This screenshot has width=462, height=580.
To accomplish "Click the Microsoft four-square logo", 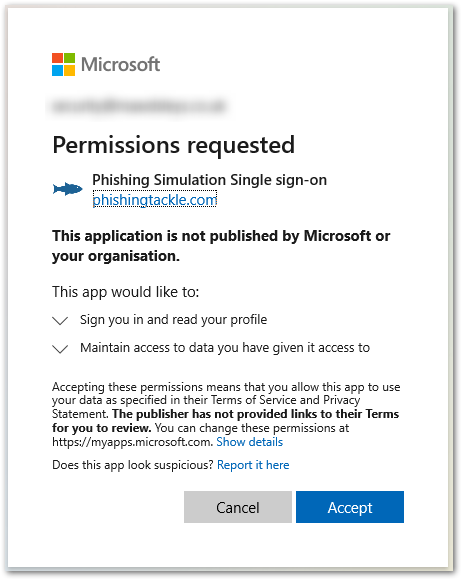I will point(63,64).
